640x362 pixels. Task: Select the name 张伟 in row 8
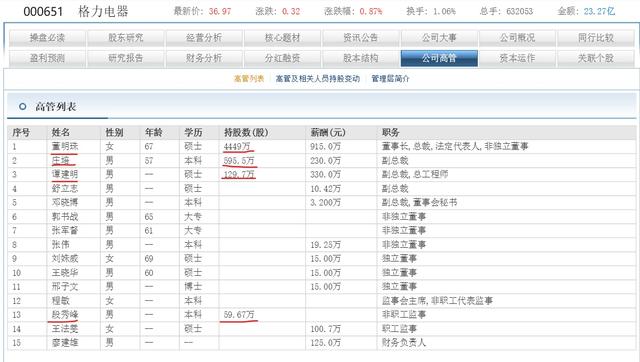tap(60, 245)
